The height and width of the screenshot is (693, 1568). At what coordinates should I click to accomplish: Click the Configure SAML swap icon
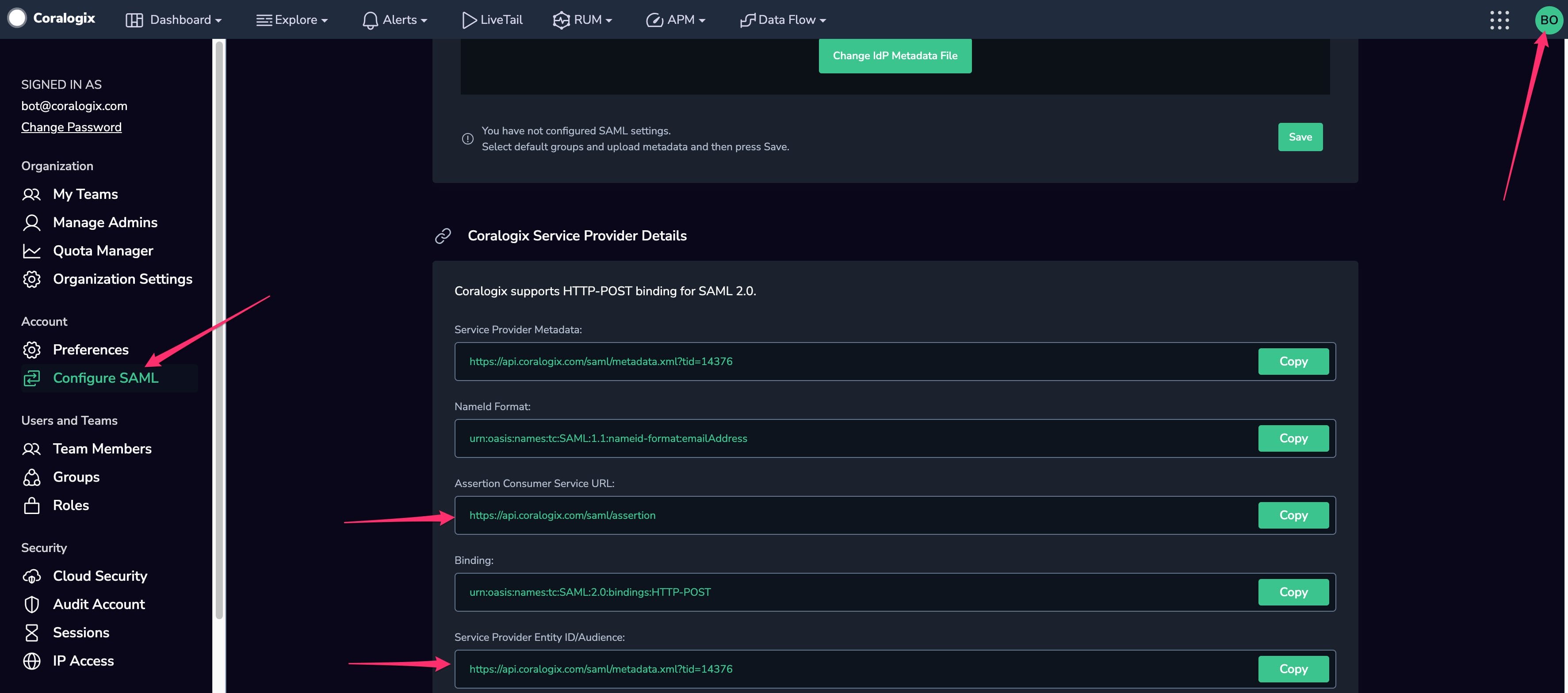coord(32,378)
